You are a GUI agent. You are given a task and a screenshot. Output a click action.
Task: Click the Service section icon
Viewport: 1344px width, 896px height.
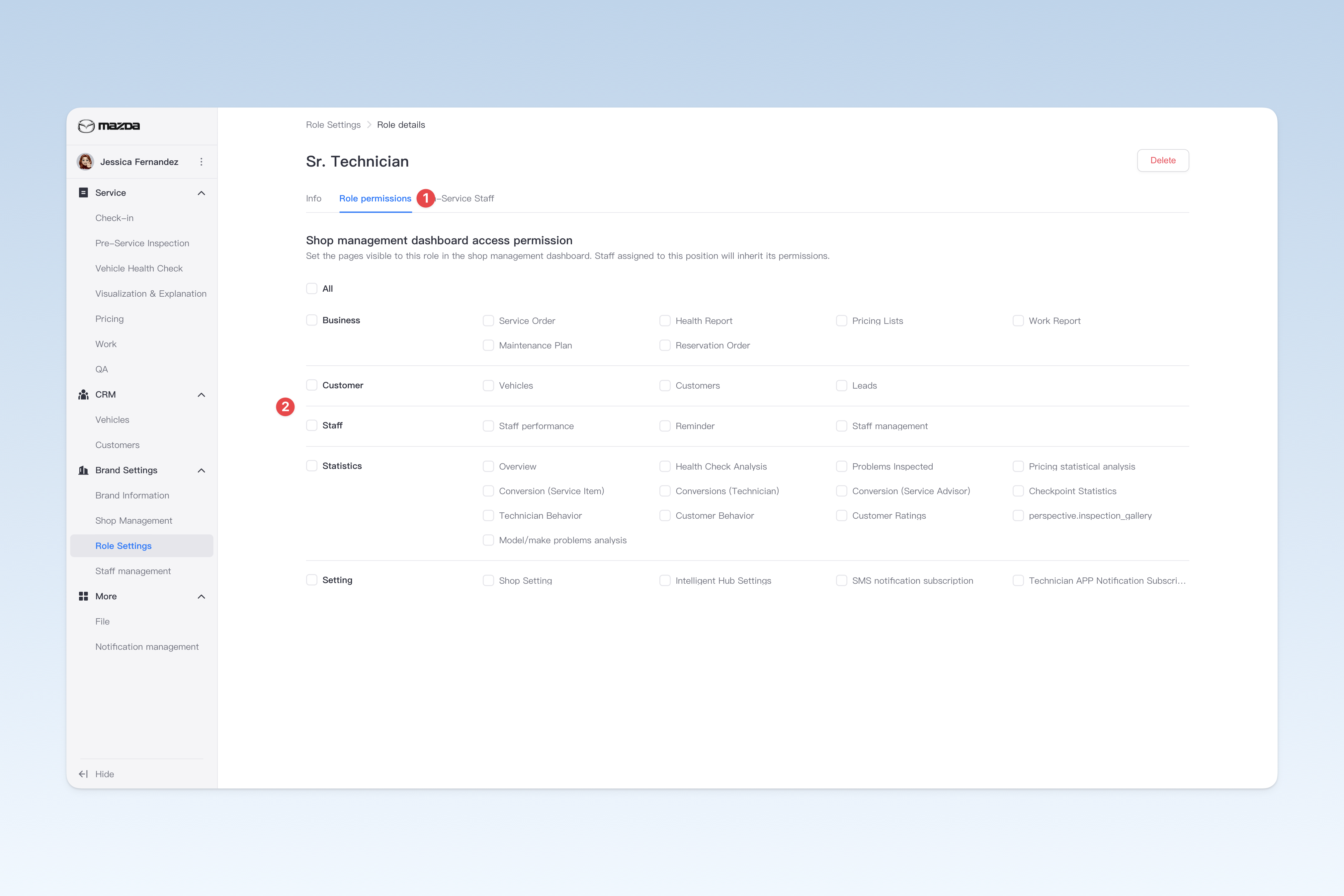coord(83,192)
